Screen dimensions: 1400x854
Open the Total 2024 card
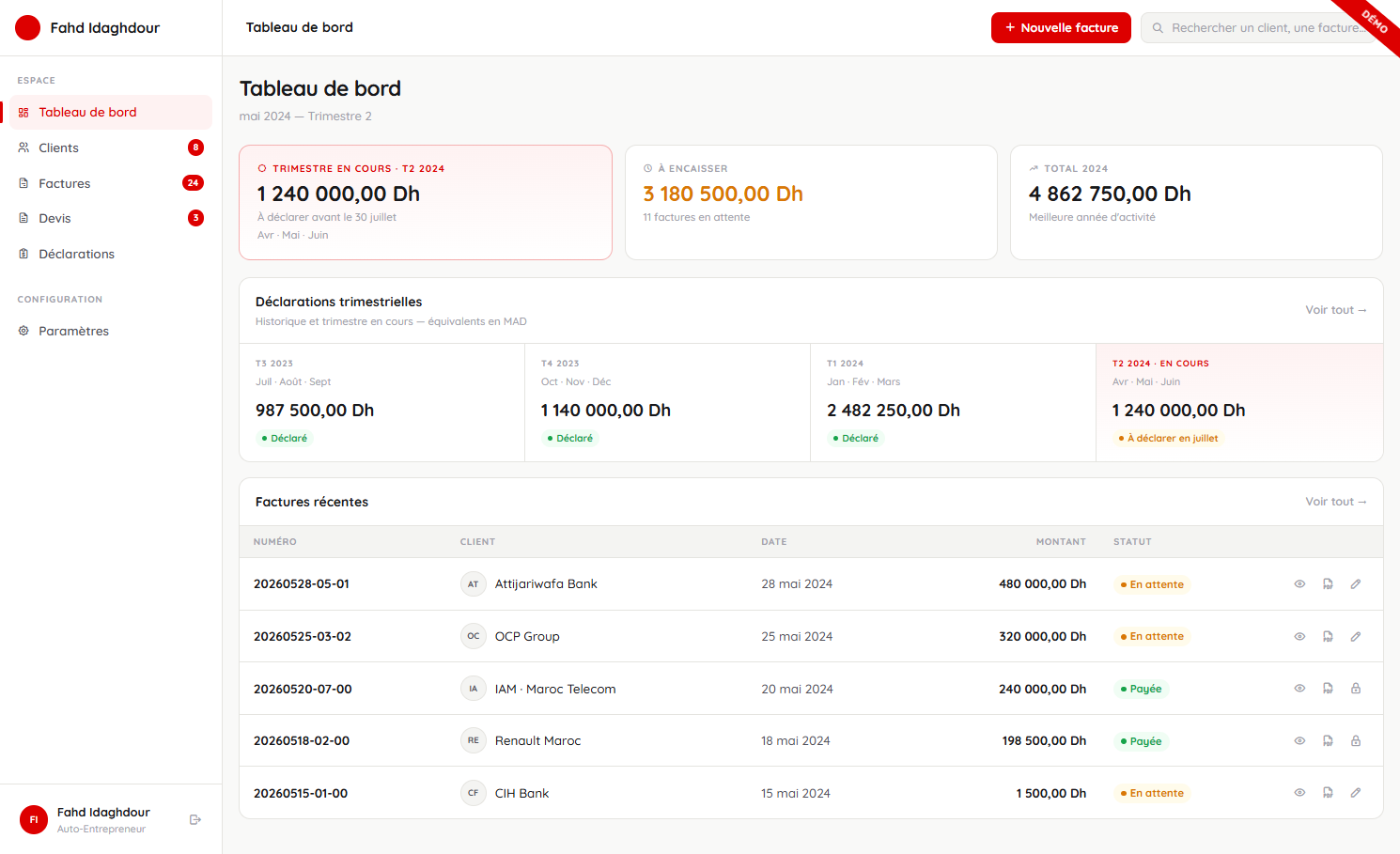(x=1196, y=202)
